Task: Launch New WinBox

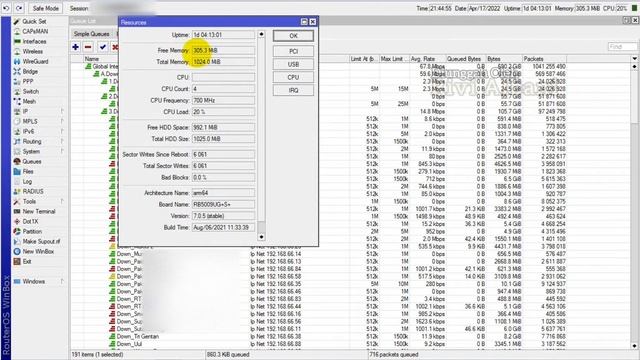Action: coord(38,251)
